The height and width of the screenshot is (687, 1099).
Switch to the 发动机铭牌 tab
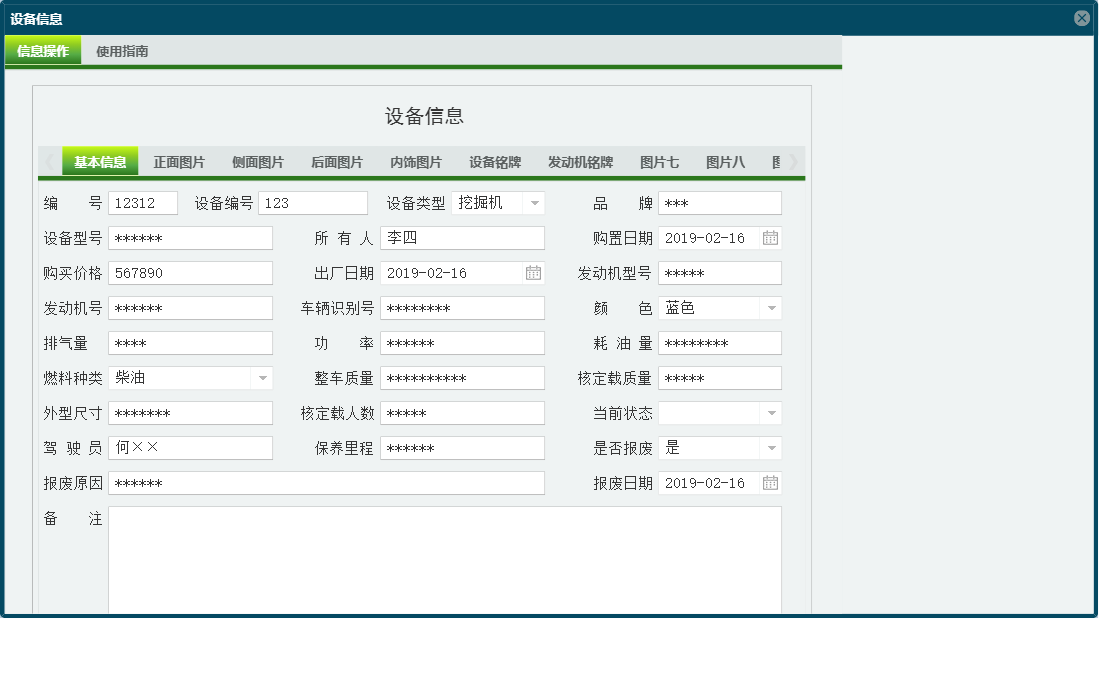[581, 160]
